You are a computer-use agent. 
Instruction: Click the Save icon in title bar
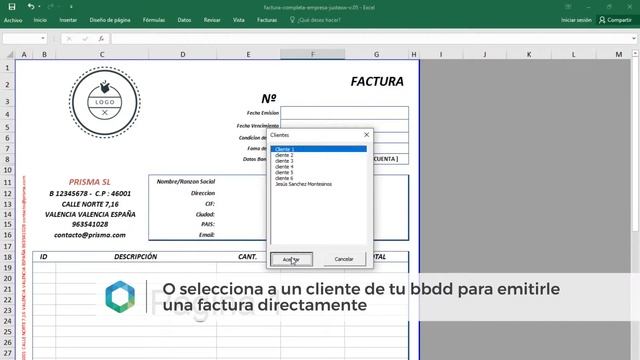[12, 7]
